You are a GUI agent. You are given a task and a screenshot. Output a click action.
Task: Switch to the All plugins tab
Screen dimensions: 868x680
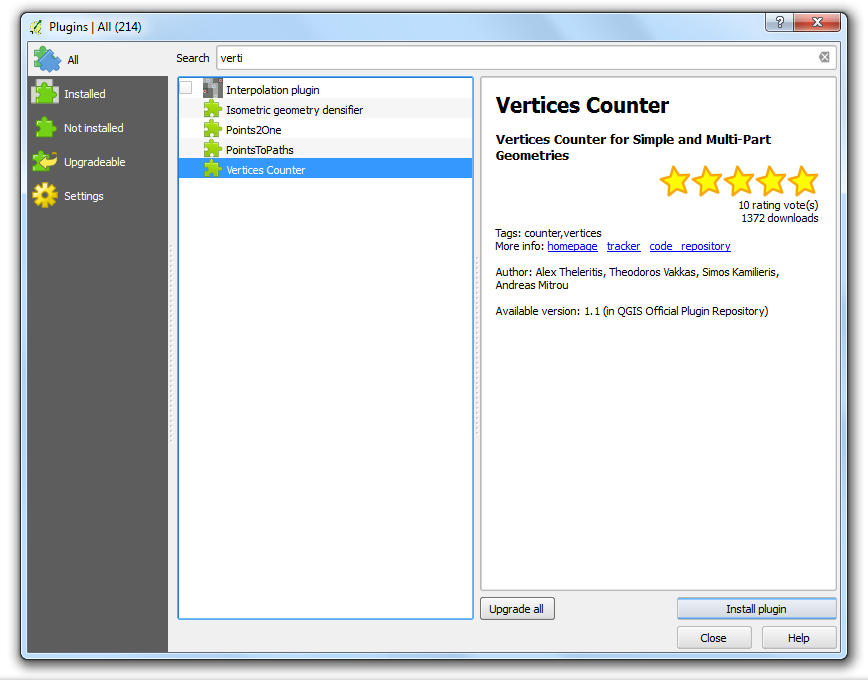[x=98, y=59]
